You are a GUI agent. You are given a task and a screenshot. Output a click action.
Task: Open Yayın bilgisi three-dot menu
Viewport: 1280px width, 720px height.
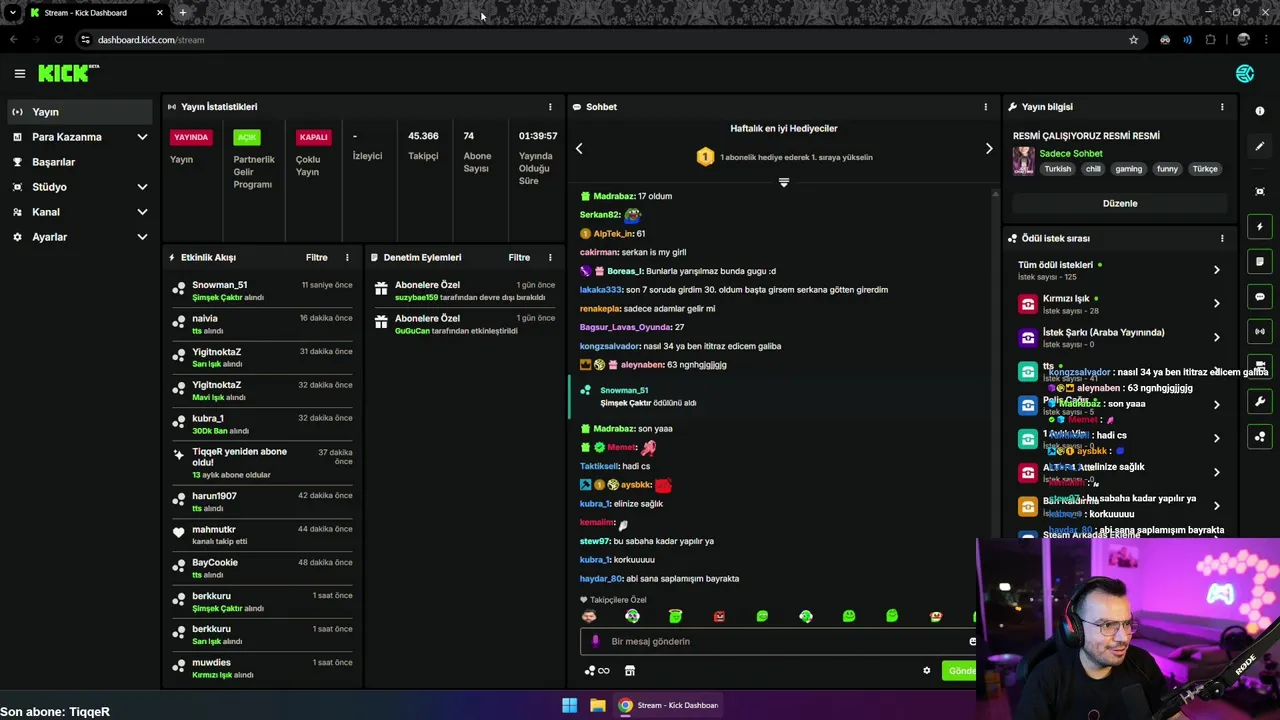point(1221,107)
